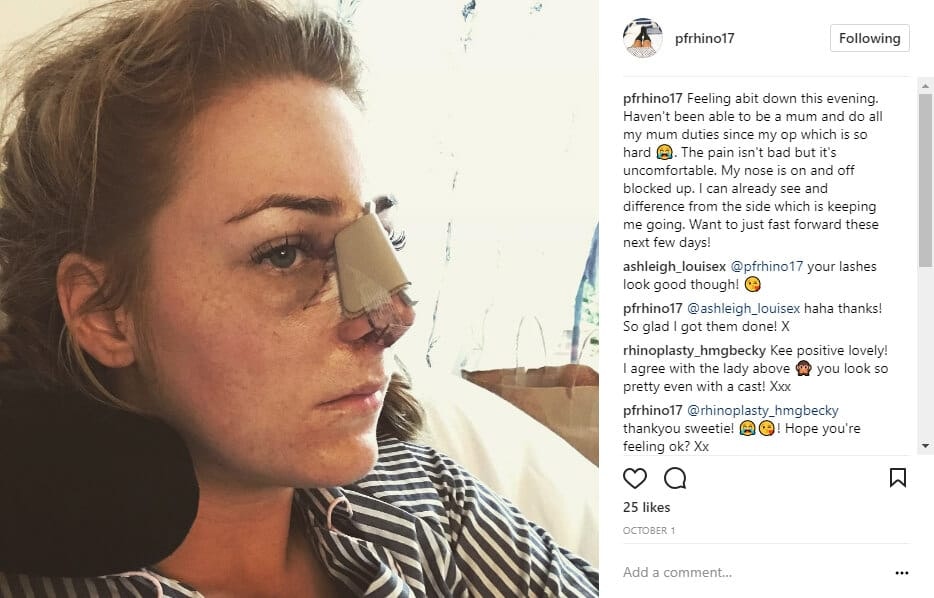Viewport: 934px width, 598px height.
Task: View the 25 likes list
Action: (x=646, y=507)
